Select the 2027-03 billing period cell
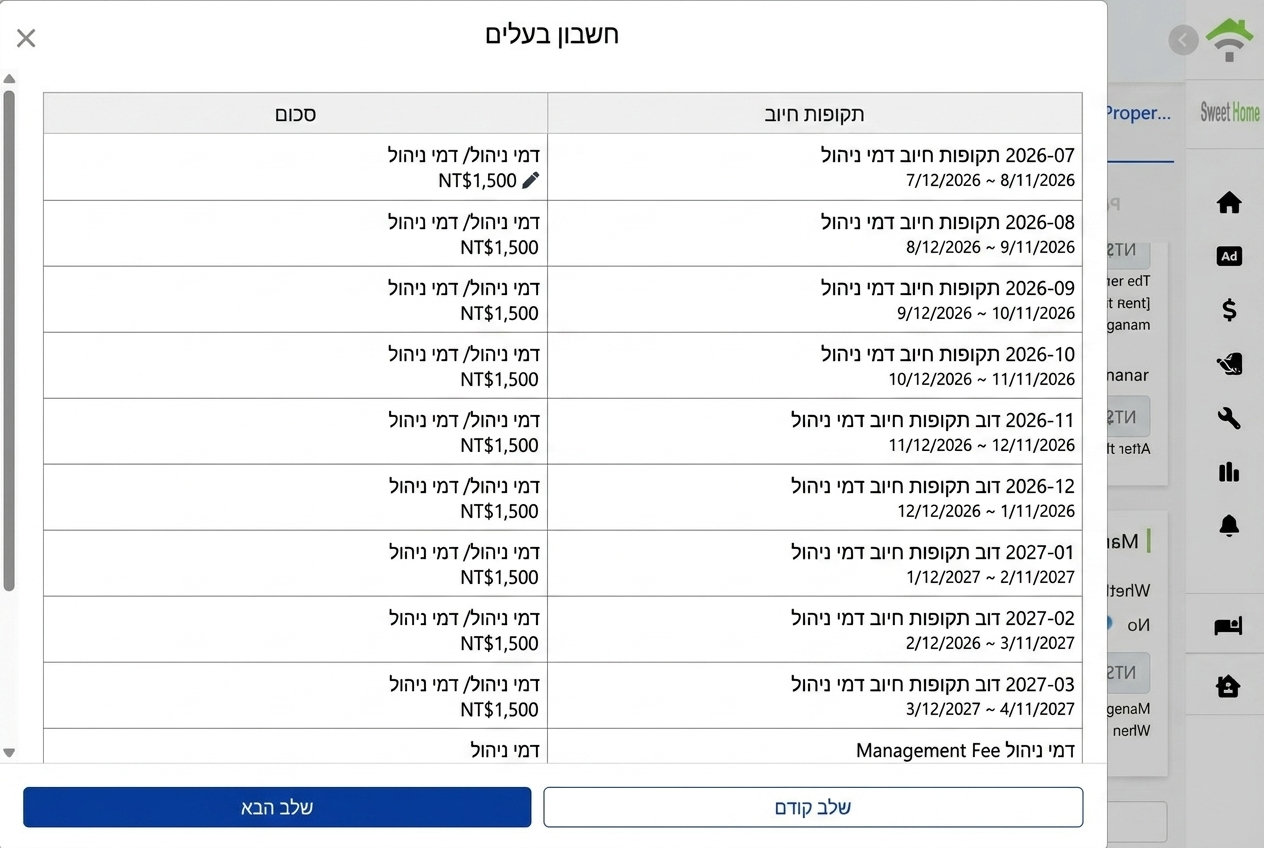 [815, 695]
